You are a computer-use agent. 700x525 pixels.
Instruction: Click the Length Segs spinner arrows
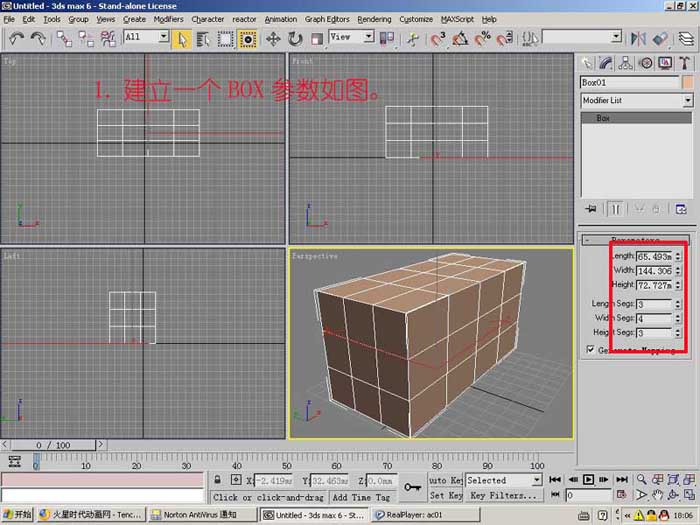[678, 304]
